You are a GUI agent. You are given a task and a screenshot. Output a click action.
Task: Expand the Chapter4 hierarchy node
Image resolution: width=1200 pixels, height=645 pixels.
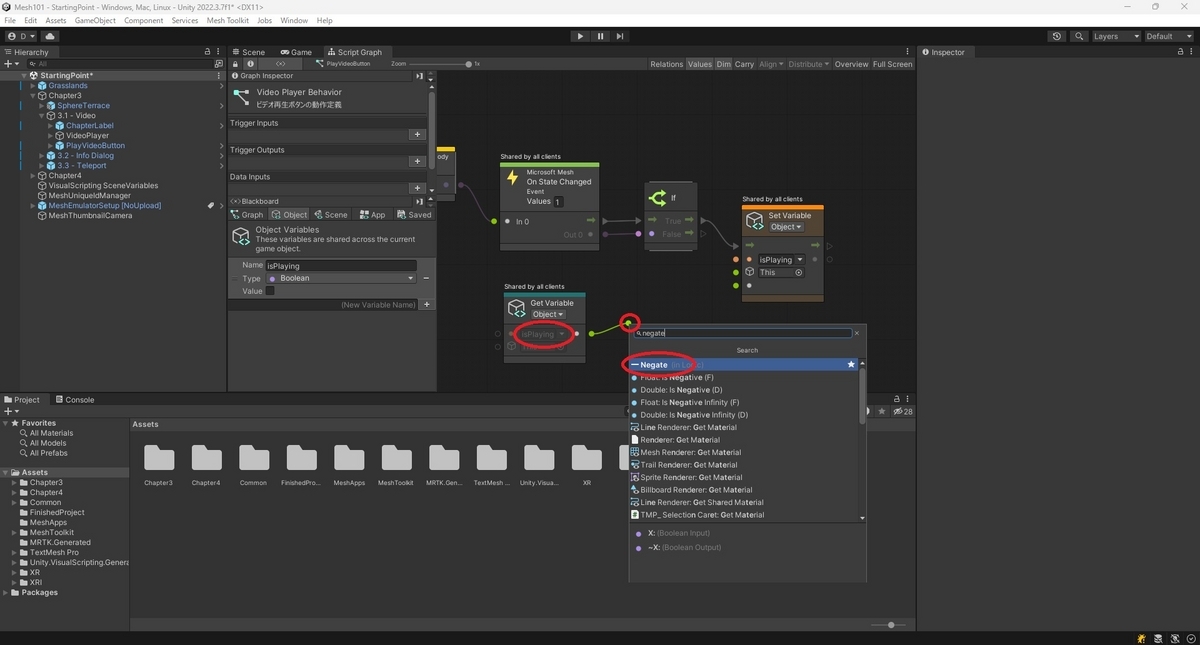click(33, 176)
